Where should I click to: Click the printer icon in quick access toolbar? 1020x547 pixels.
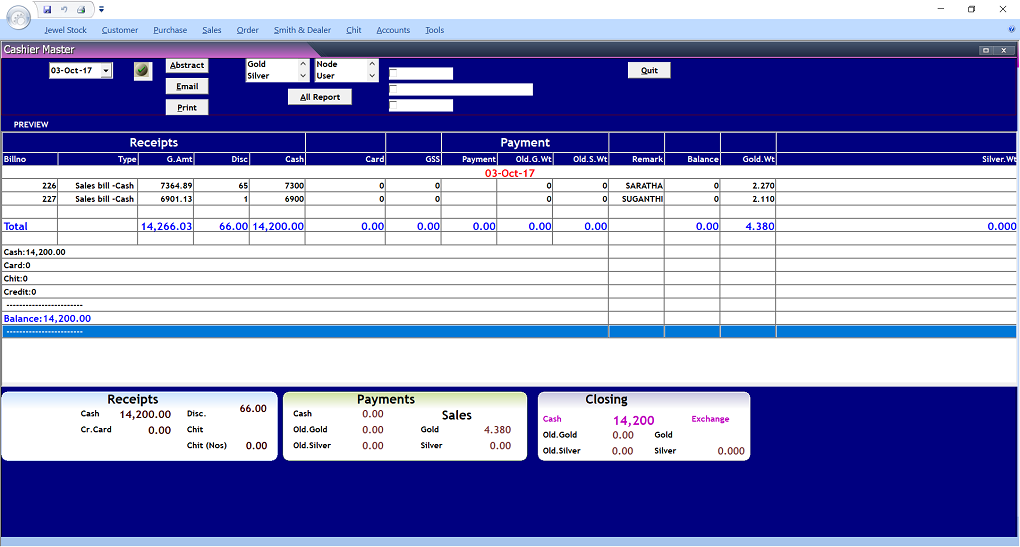tap(80, 9)
